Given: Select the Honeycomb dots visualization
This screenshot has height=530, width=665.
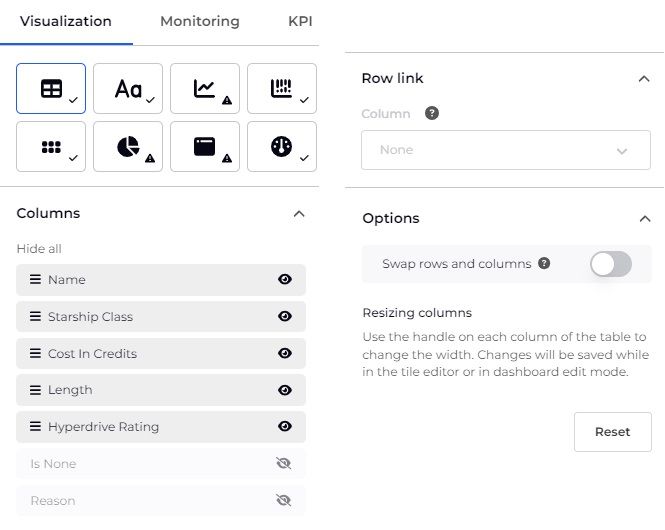Looking at the screenshot, I should click(51, 147).
